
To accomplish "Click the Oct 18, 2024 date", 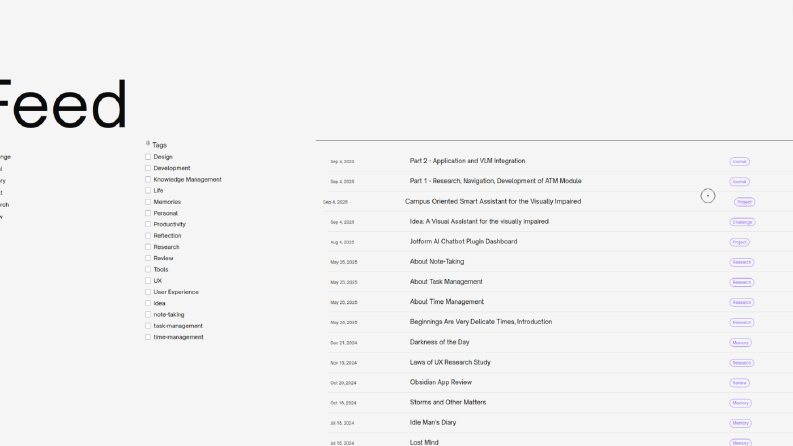I will click(343, 403).
